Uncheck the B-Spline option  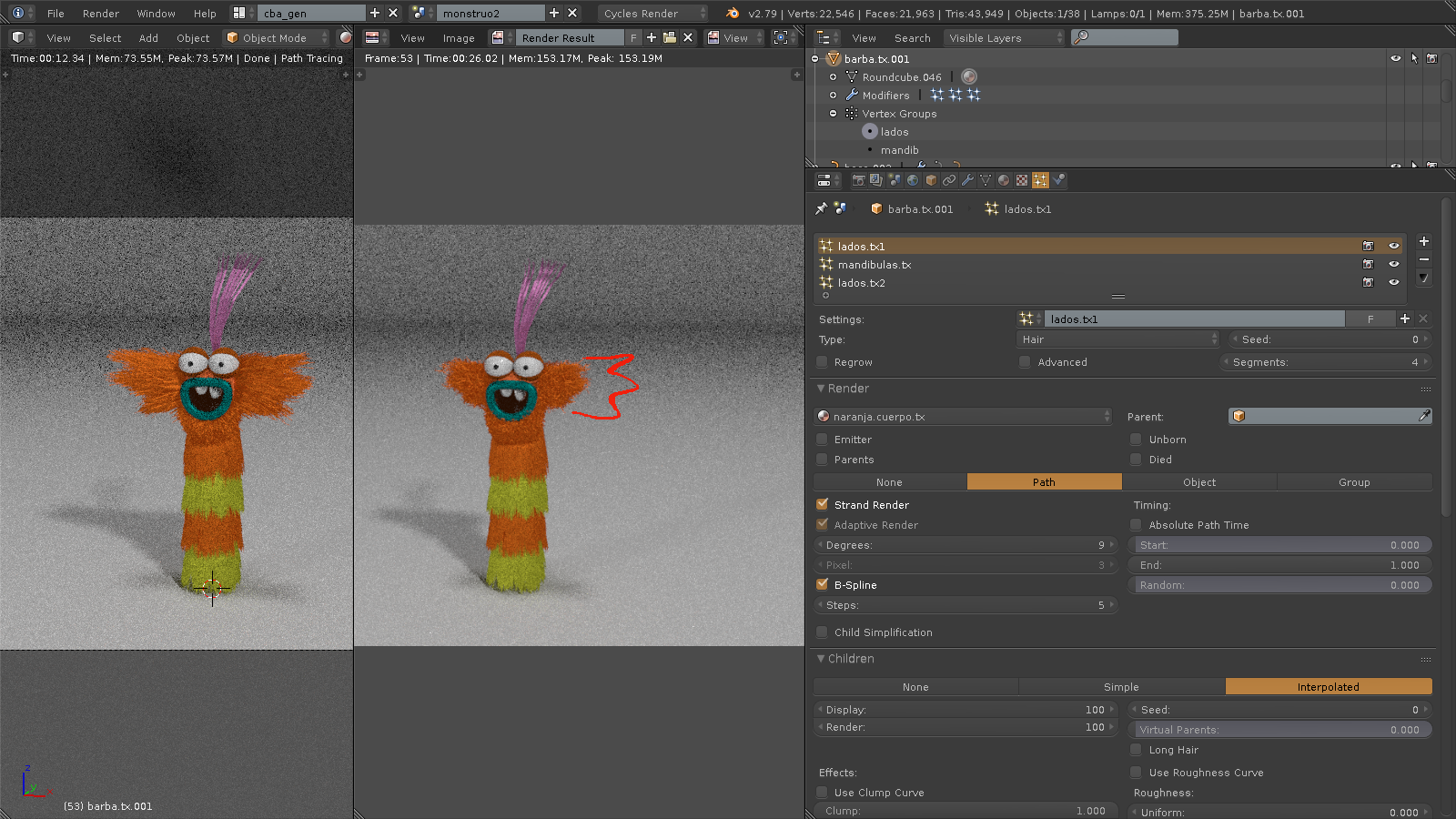pyautogui.click(x=823, y=584)
